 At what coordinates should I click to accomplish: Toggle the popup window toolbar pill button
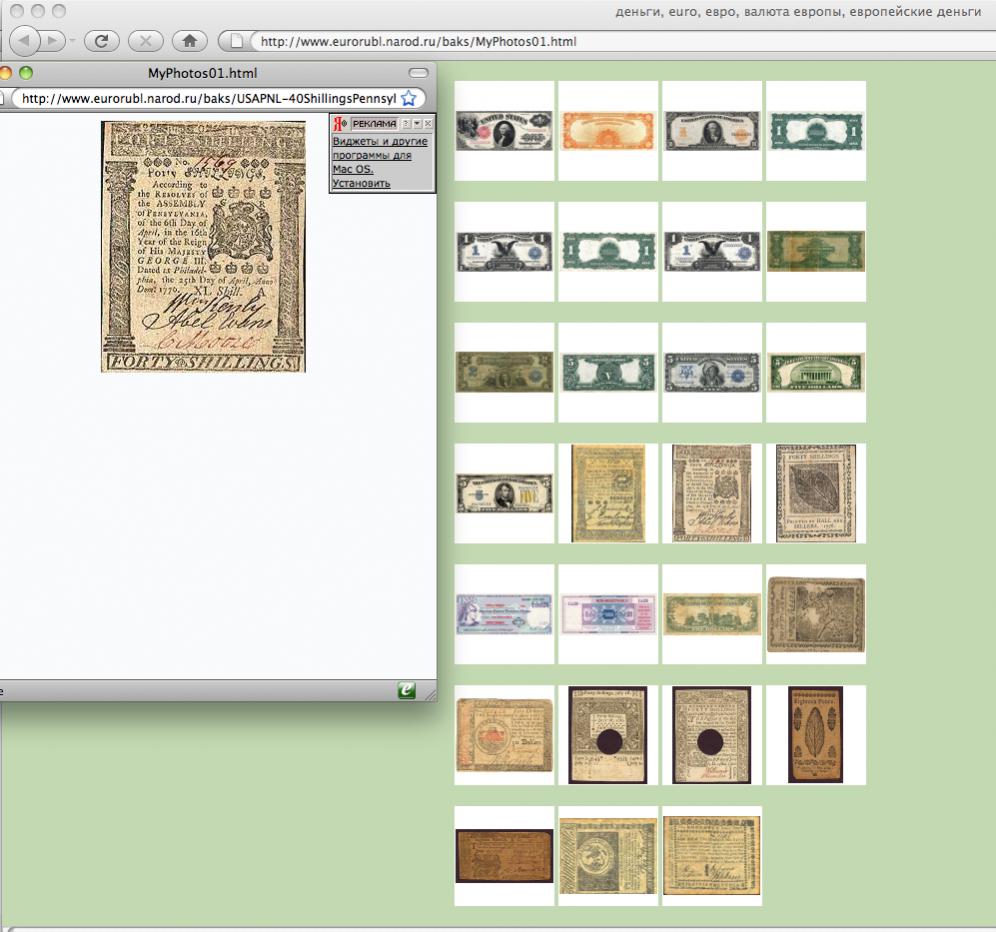point(418,73)
